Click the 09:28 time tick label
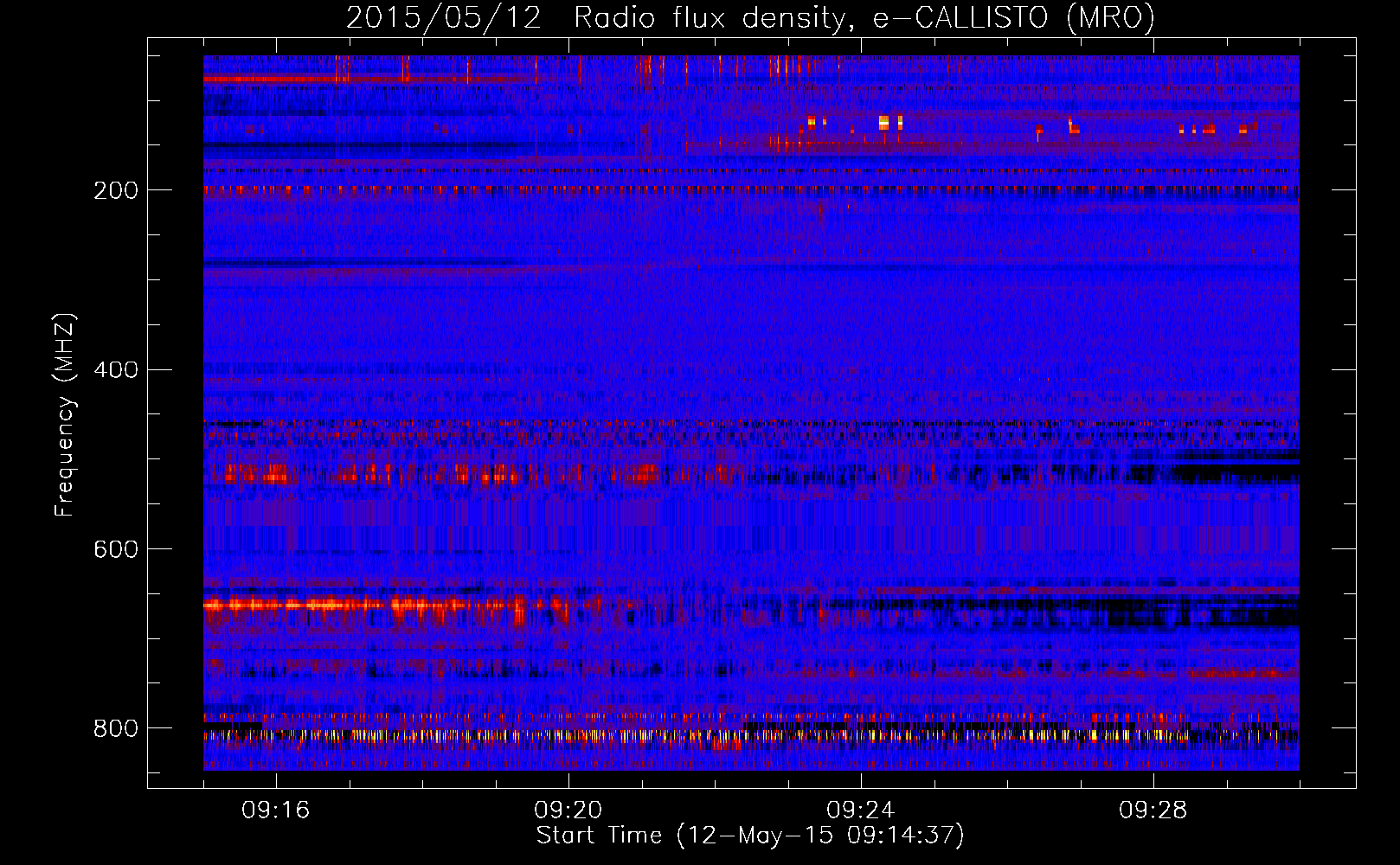This screenshot has width=1400, height=865. [x=1153, y=811]
